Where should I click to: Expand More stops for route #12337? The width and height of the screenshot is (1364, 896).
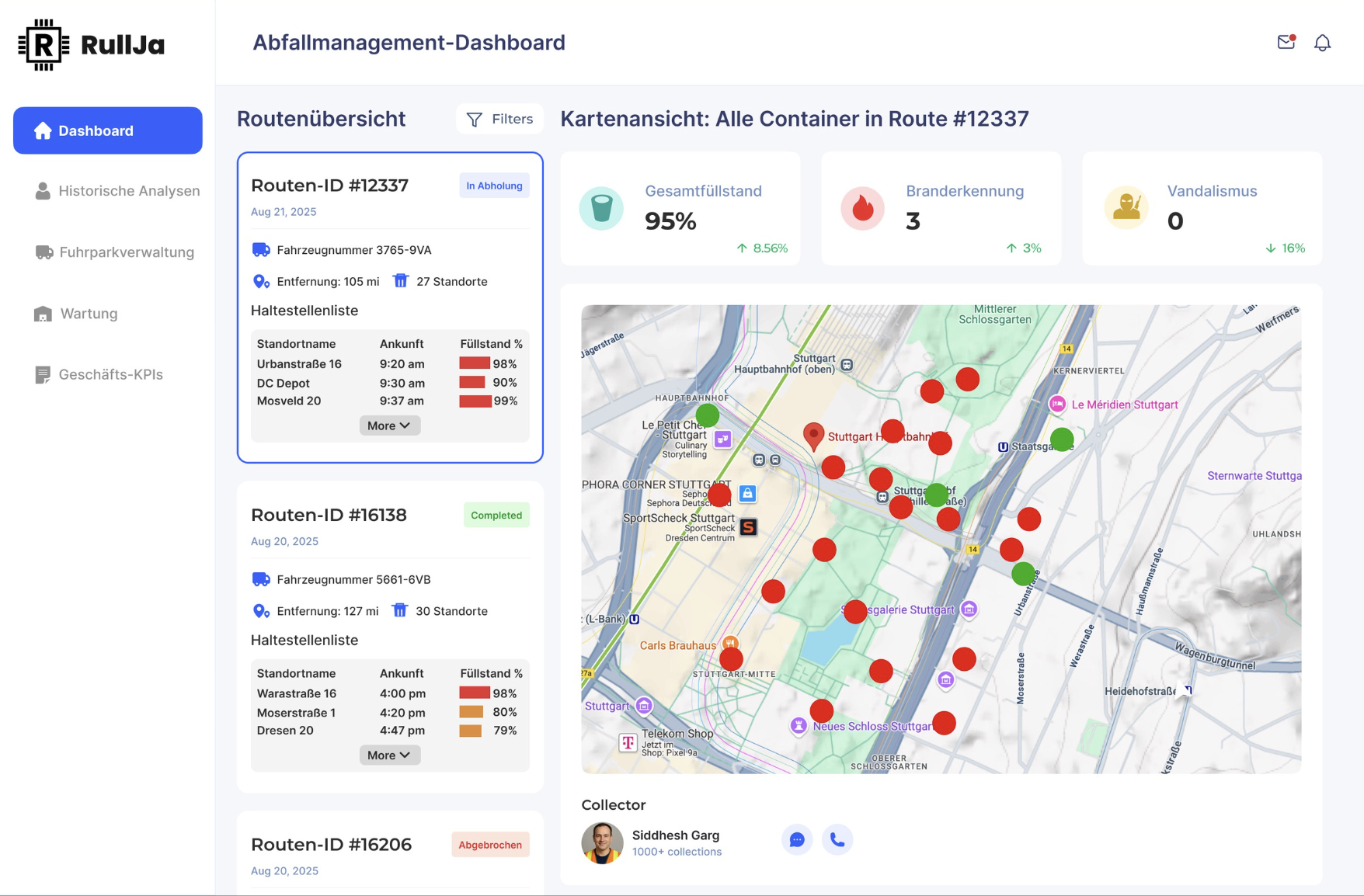click(x=389, y=425)
